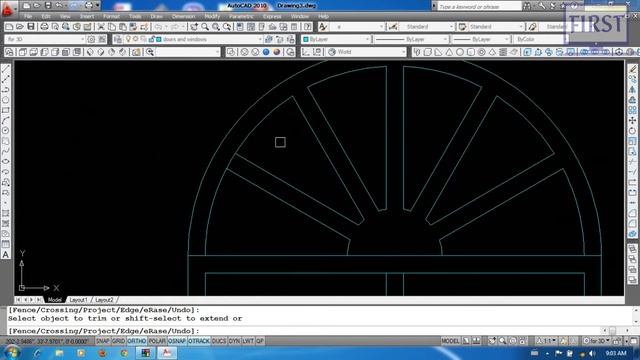The height and width of the screenshot is (360, 640).
Task: Open the AutoCAD application menu button
Action: [7, 9]
